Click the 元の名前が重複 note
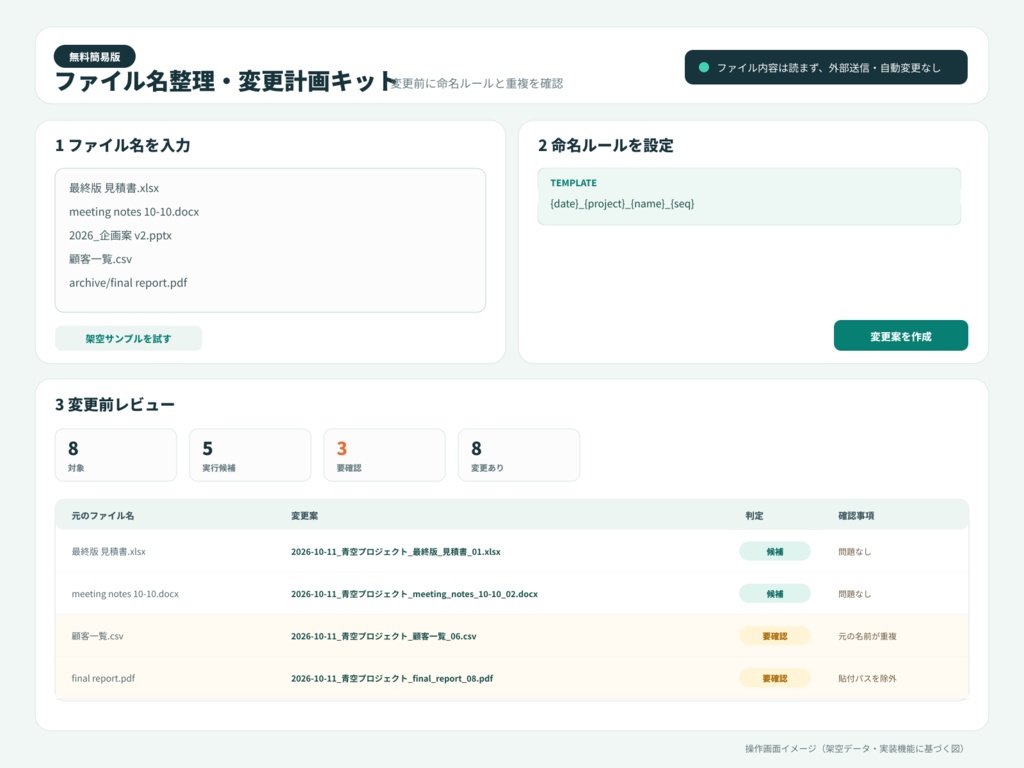The image size is (1024, 768). coord(867,636)
